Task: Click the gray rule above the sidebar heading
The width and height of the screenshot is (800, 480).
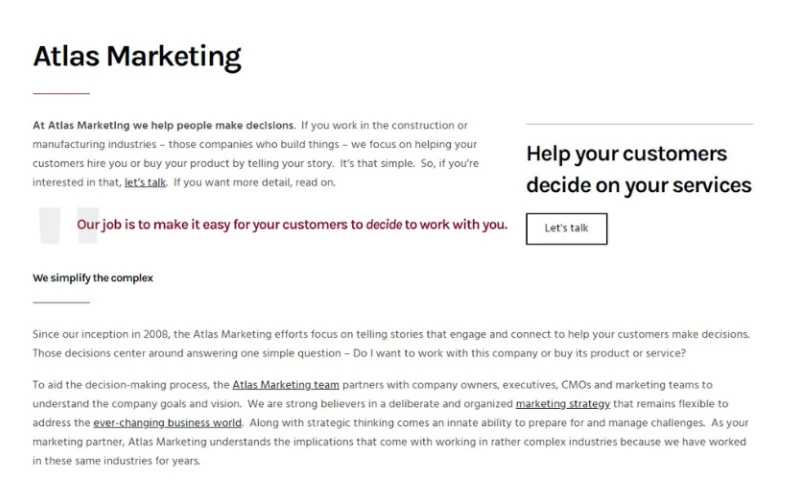Action: click(639, 124)
